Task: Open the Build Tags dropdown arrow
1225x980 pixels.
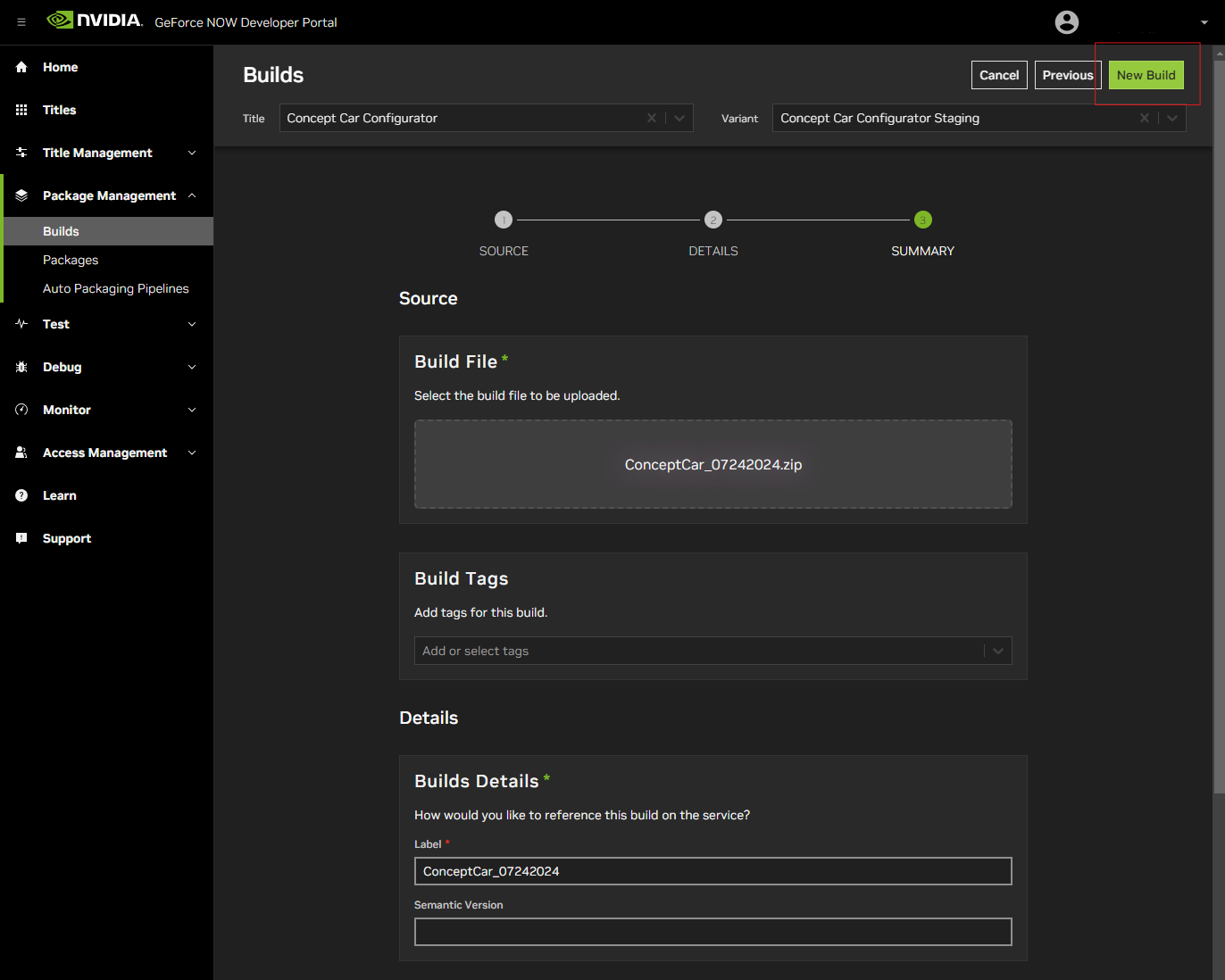Action: (998, 651)
